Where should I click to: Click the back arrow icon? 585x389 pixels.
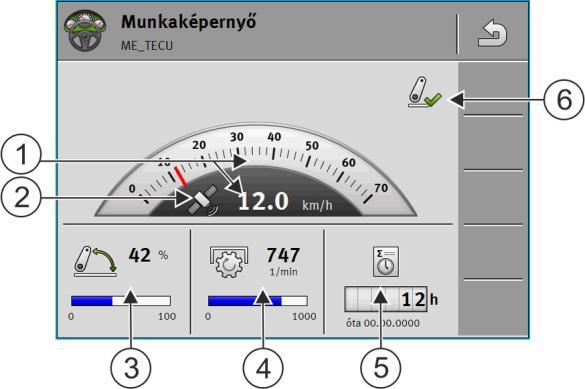point(492,34)
